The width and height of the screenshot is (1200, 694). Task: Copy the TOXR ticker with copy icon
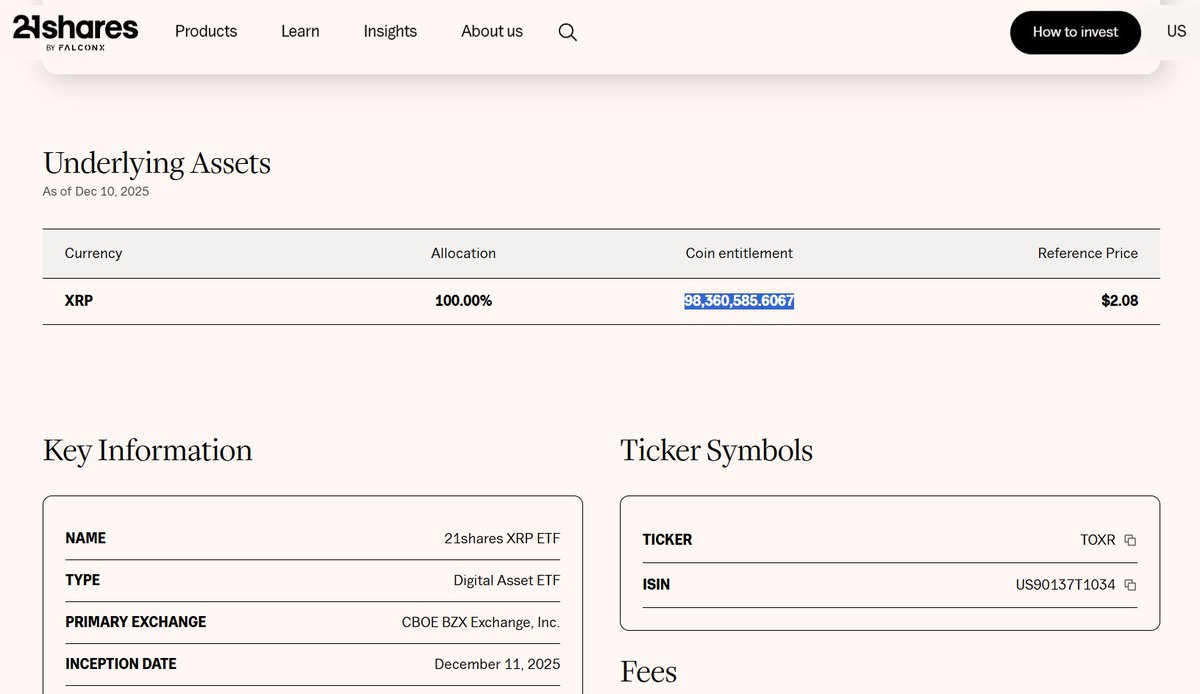point(1130,540)
